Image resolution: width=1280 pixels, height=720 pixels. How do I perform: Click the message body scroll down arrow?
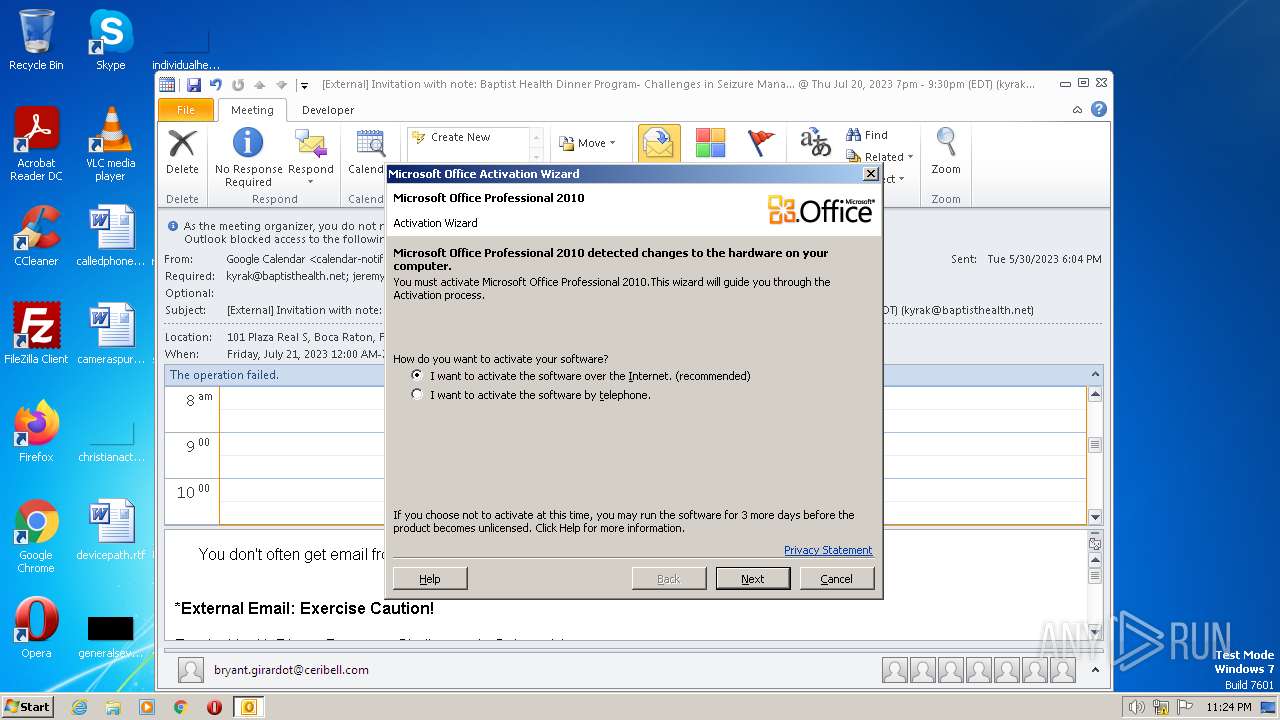[1095, 632]
